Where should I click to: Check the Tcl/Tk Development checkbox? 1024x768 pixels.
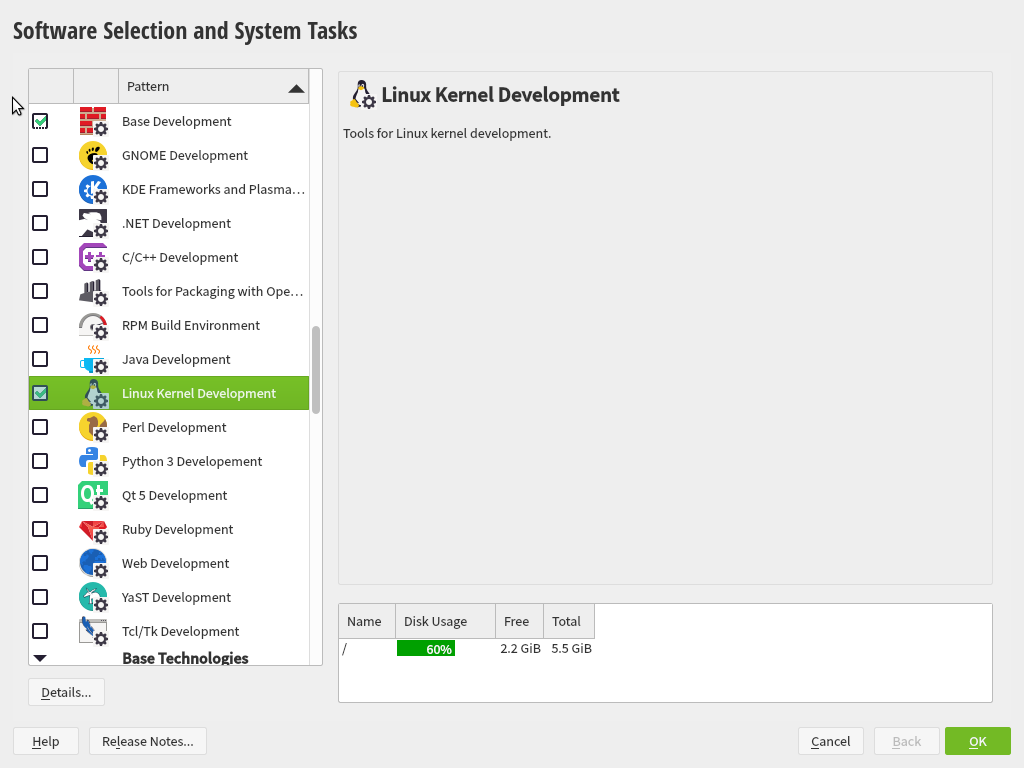point(40,631)
